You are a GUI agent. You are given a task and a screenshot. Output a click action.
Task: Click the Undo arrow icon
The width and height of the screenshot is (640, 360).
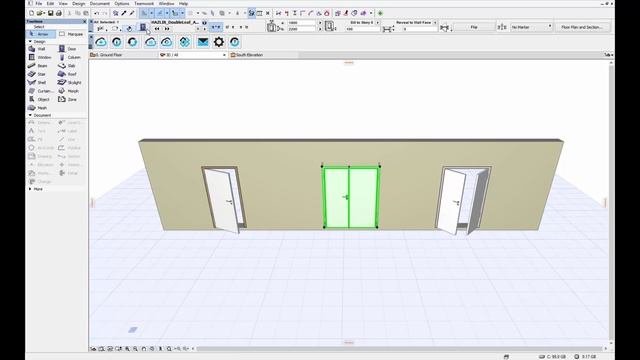pos(97,13)
